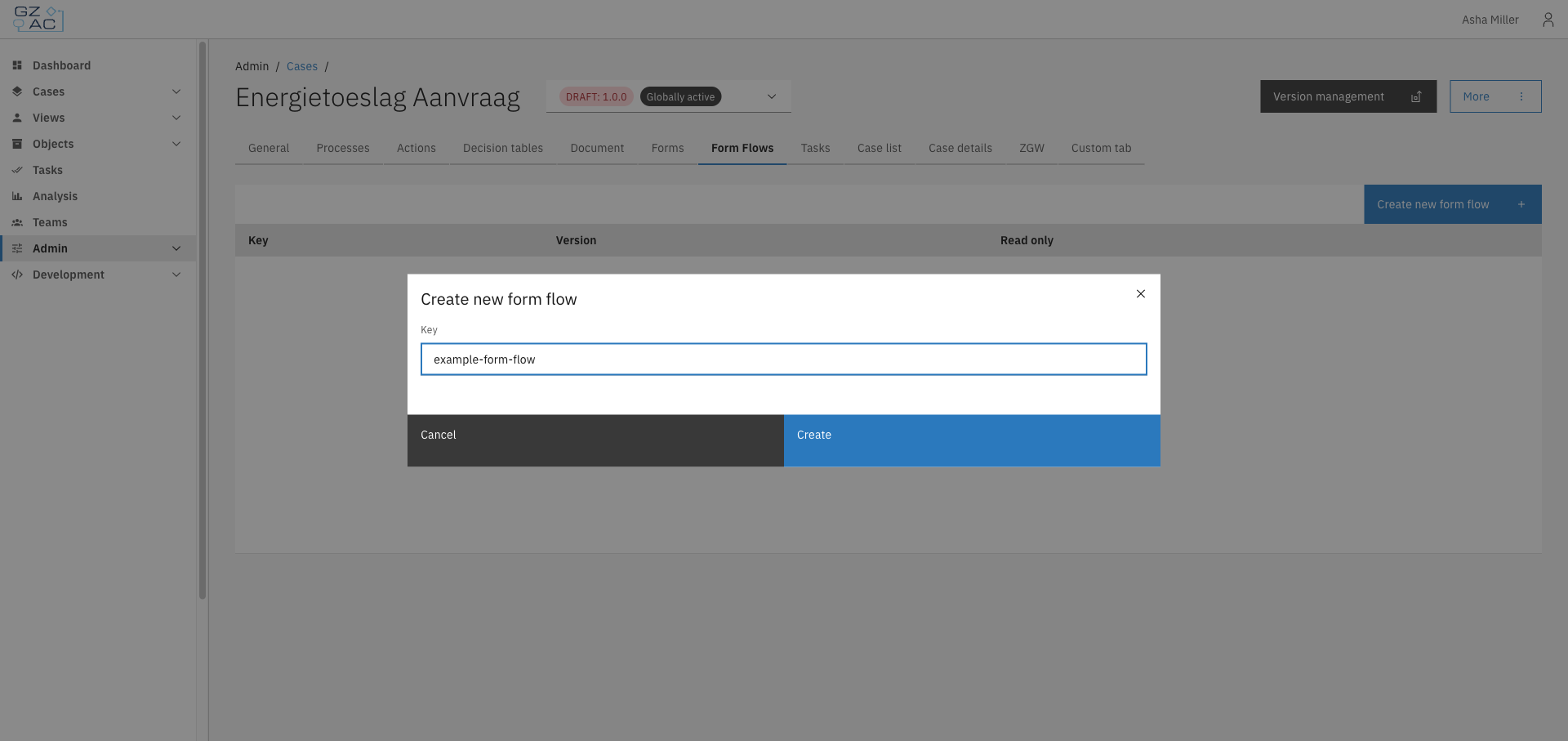The image size is (1568, 741).
Task: Click the Teams group icon
Action: 17,222
